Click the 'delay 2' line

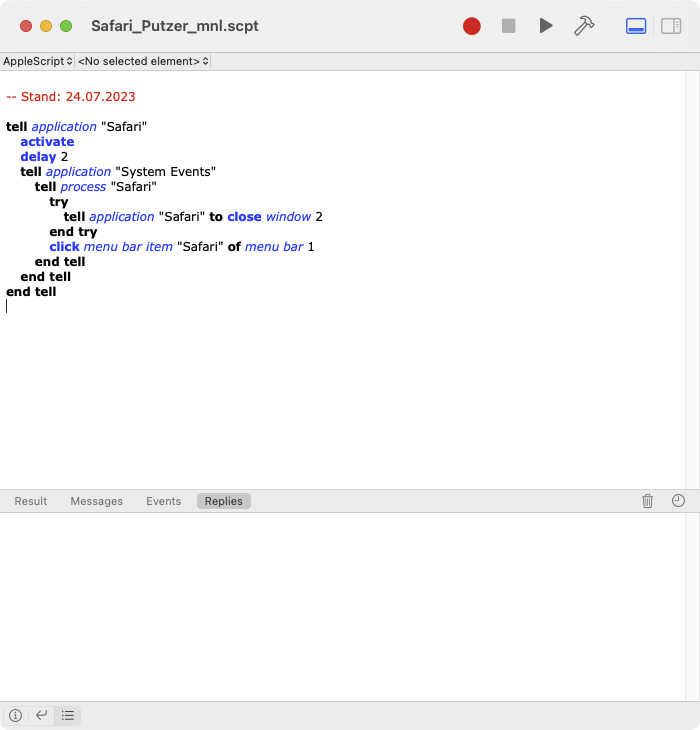[x=44, y=156]
